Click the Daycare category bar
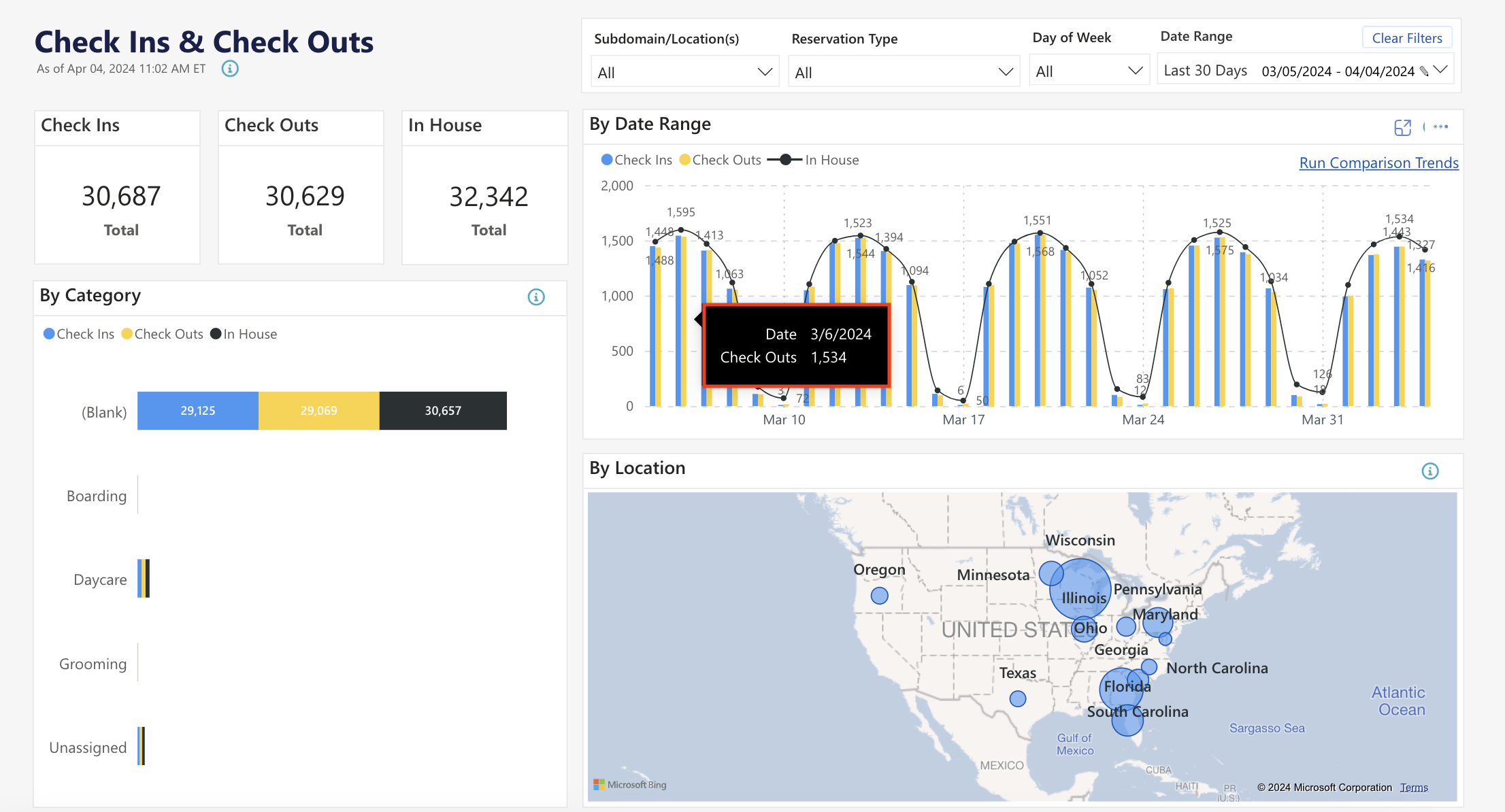This screenshot has height=812, width=1505. 144,579
